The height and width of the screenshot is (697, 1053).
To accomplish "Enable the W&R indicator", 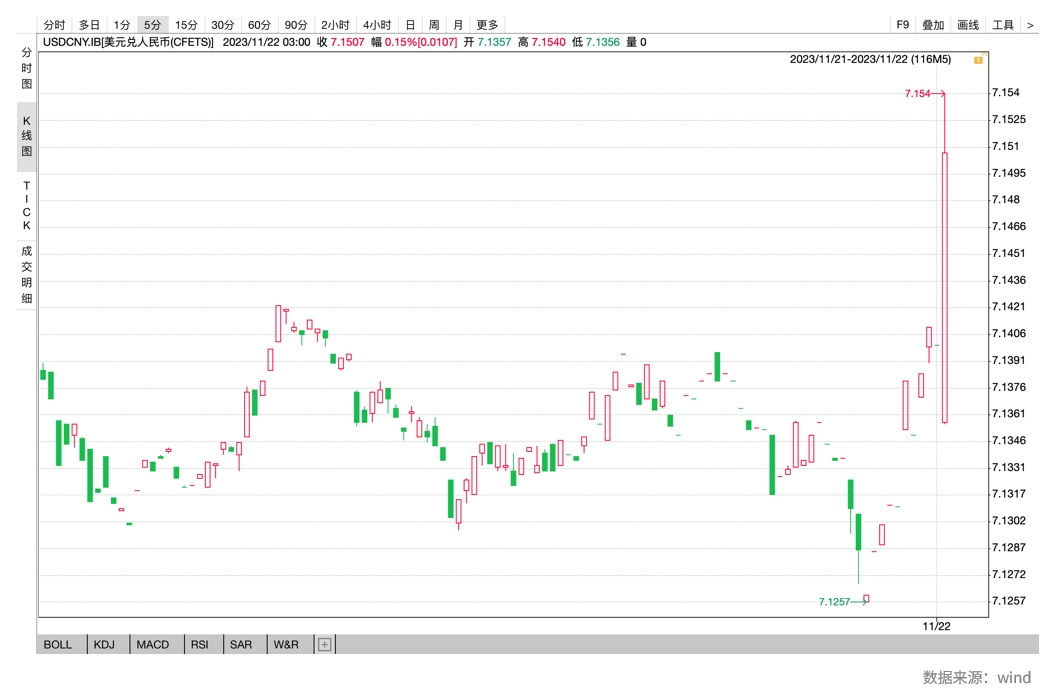I will pyautogui.click(x=286, y=645).
